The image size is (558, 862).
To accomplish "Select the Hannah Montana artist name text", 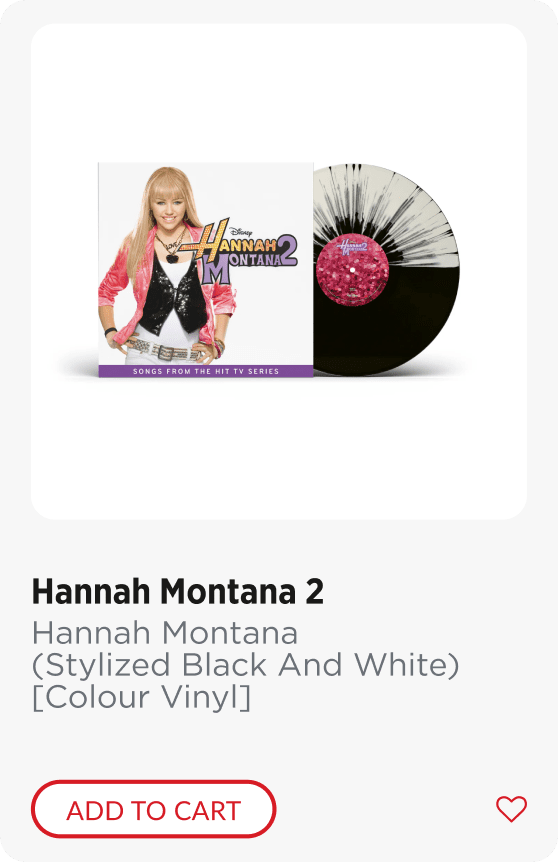I will pos(165,633).
